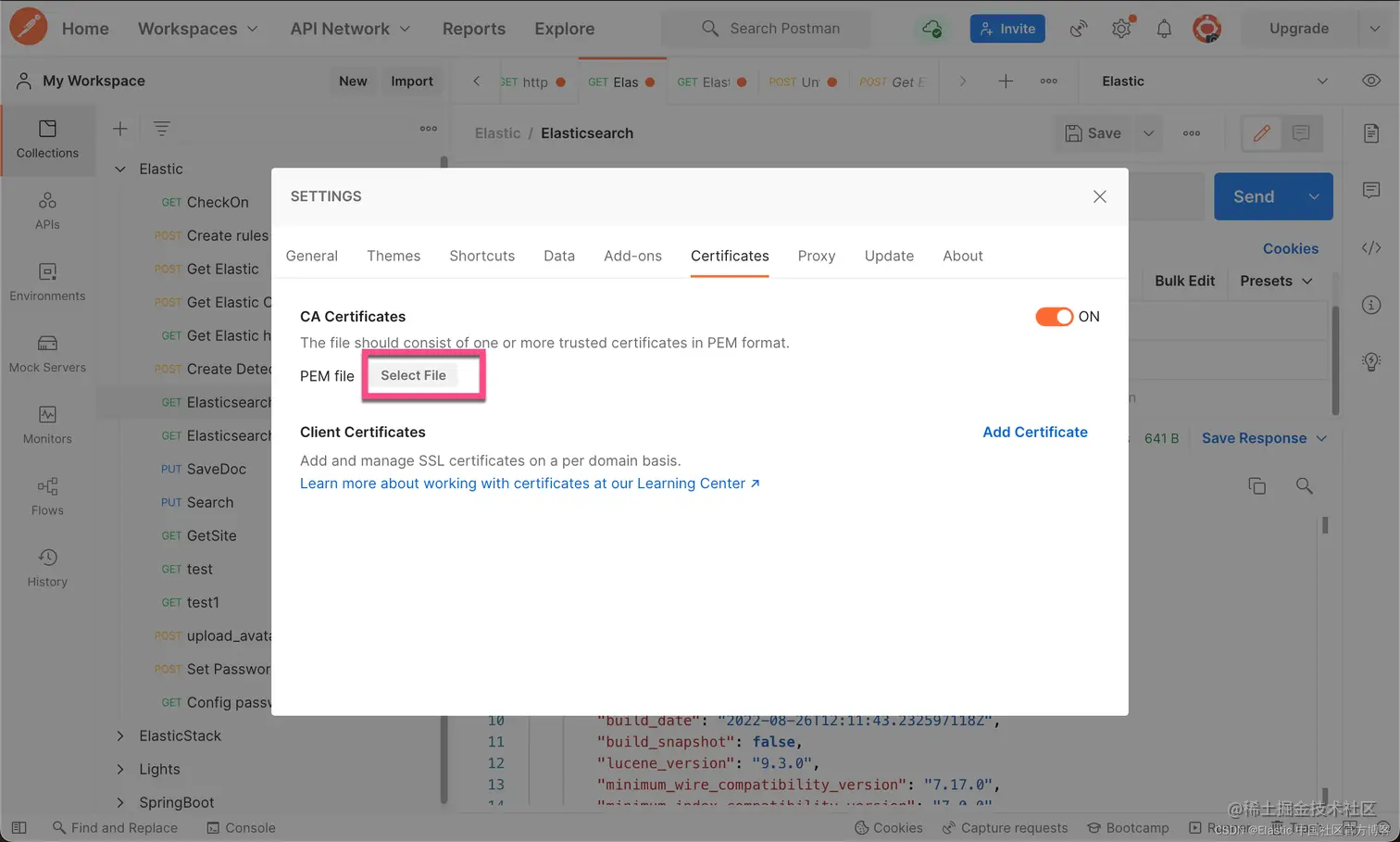Click the edit pencil icon
Screen dimensions: 1400x842
[1261, 133]
